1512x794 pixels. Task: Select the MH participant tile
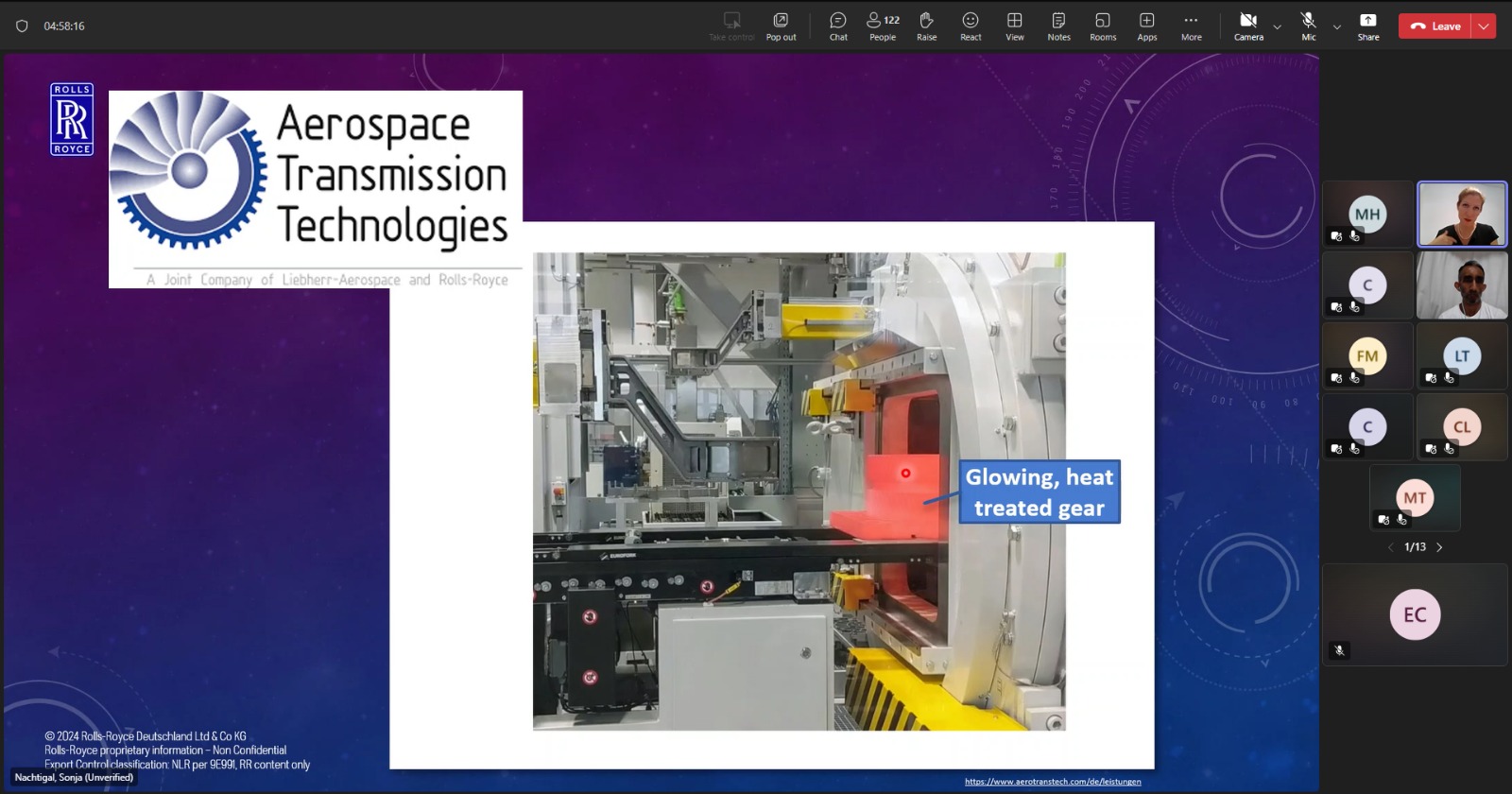point(1367,215)
